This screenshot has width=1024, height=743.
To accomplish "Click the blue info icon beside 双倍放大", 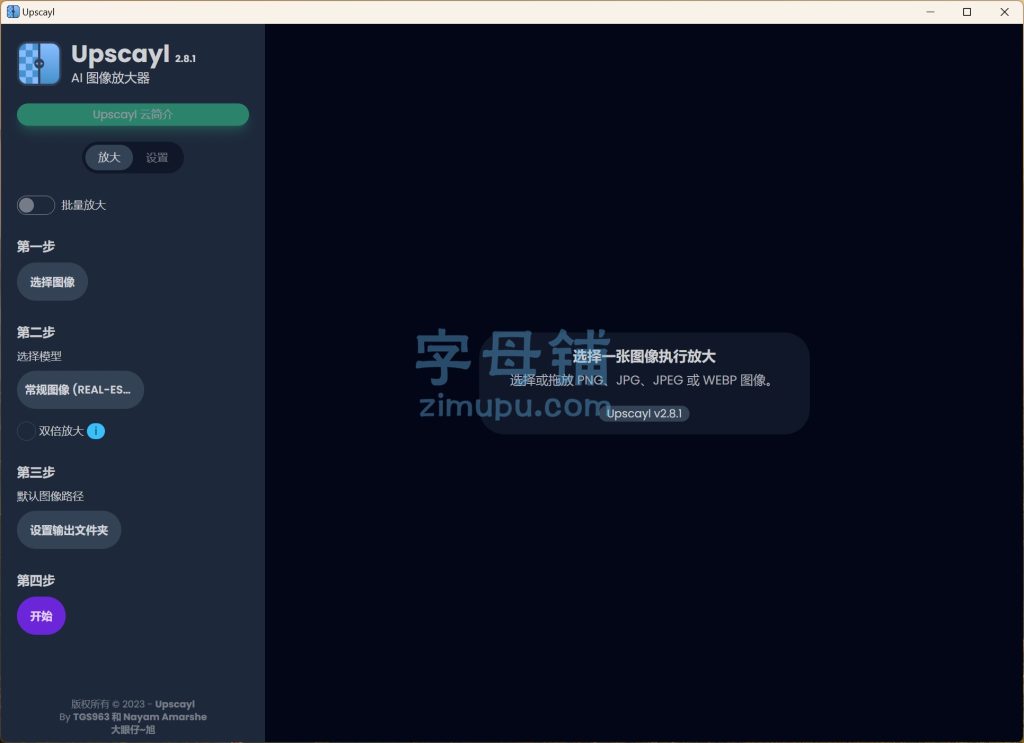I will click(96, 431).
